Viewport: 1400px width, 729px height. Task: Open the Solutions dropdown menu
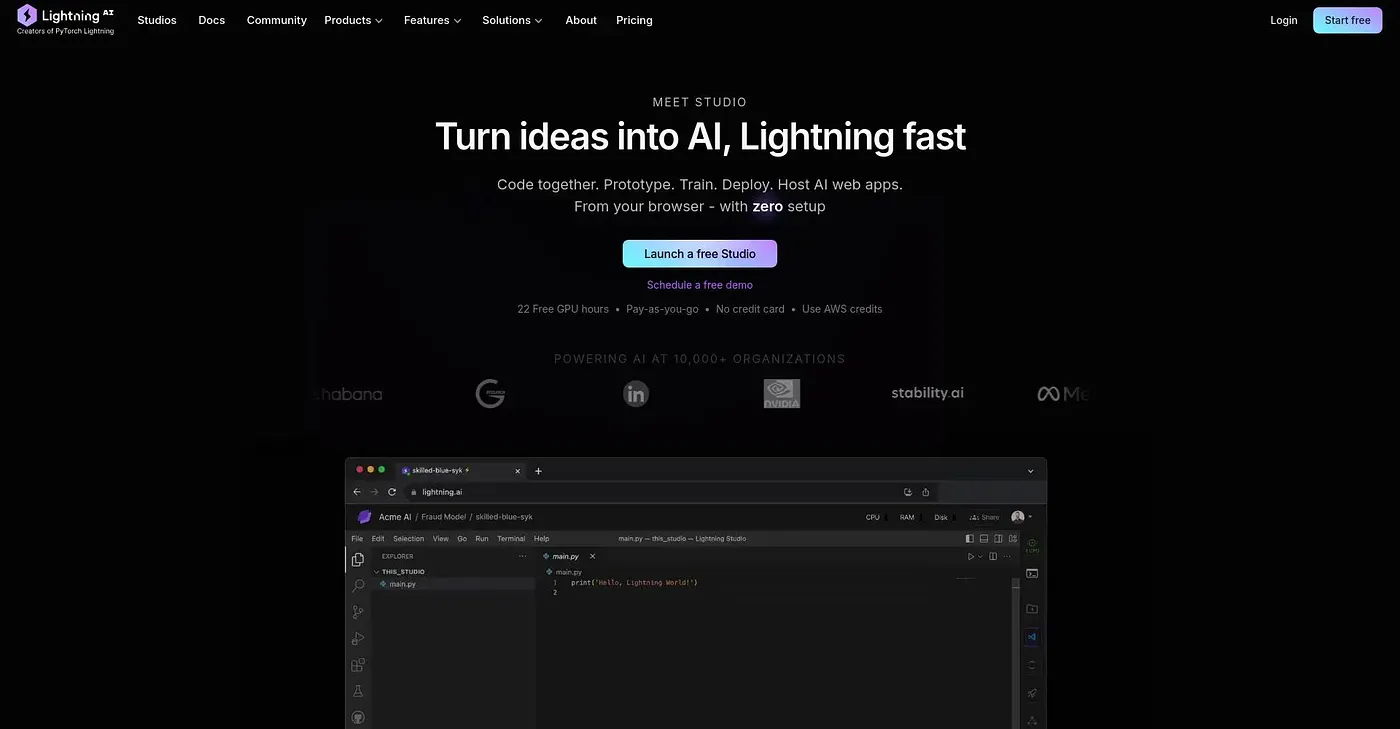(512, 20)
